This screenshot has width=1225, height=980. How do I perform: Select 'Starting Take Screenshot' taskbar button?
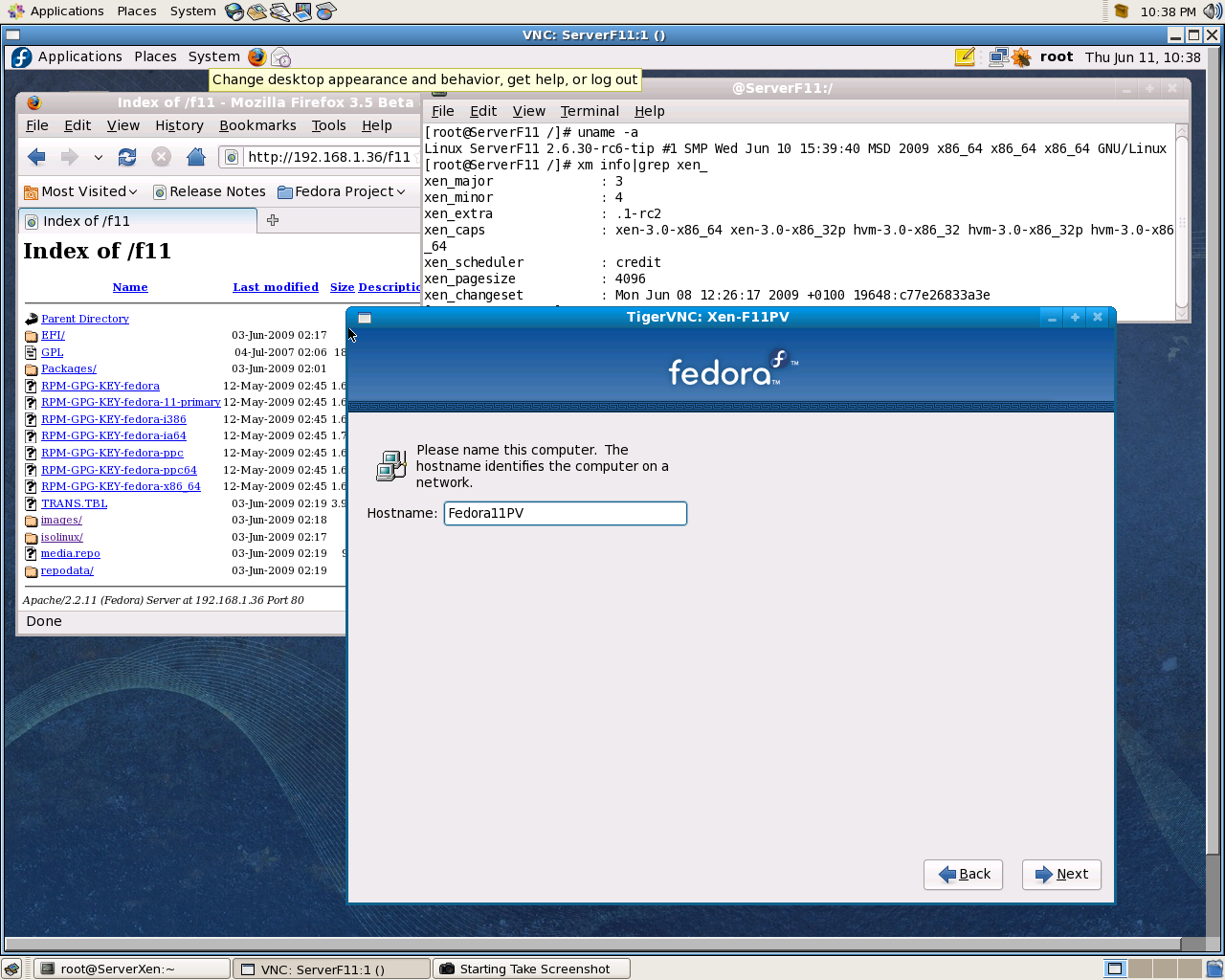click(532, 969)
